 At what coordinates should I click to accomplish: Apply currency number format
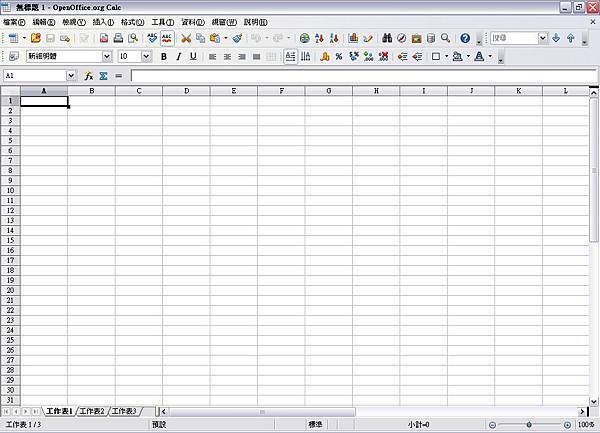tap(324, 56)
